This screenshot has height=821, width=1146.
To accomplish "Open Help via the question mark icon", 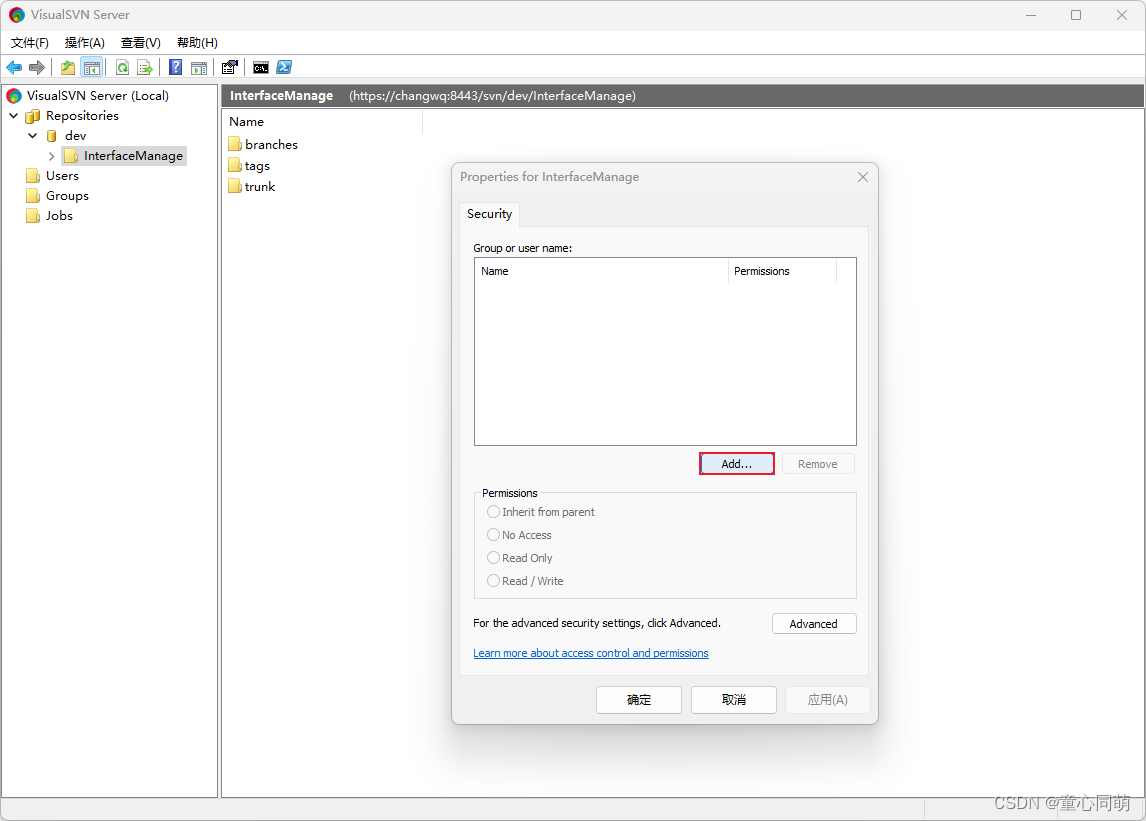I will (175, 68).
